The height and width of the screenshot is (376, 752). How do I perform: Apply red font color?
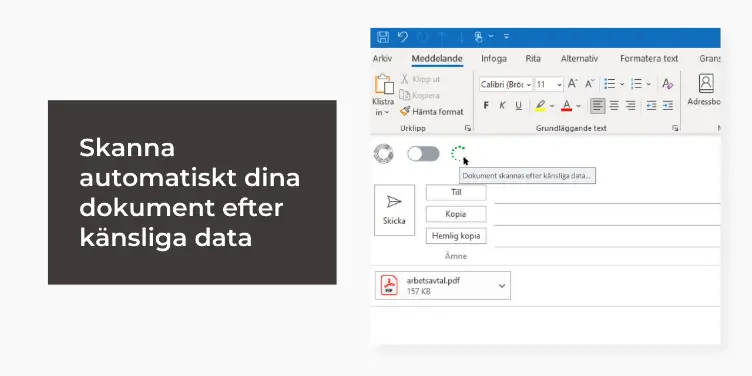(566, 106)
